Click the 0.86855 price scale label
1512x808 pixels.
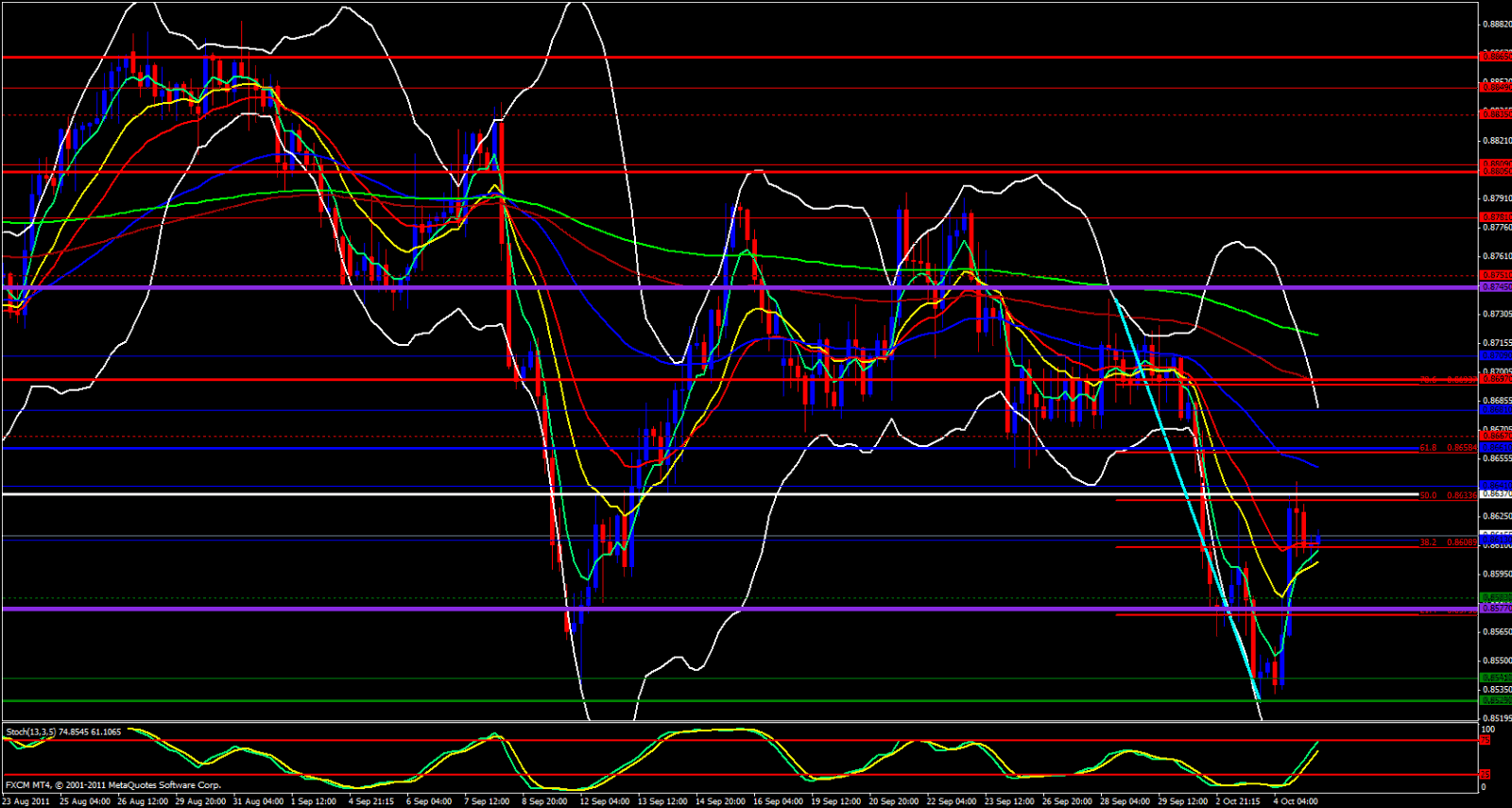tap(1497, 401)
